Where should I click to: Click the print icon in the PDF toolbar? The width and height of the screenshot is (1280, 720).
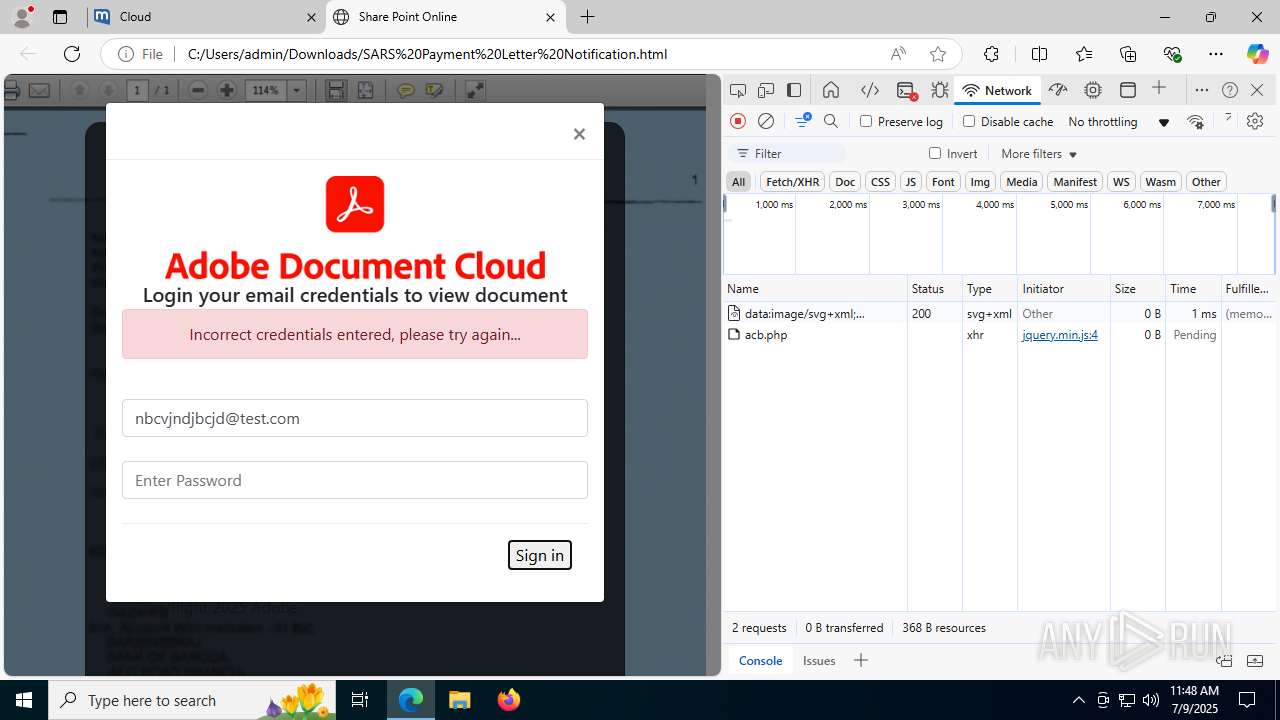coord(12,90)
